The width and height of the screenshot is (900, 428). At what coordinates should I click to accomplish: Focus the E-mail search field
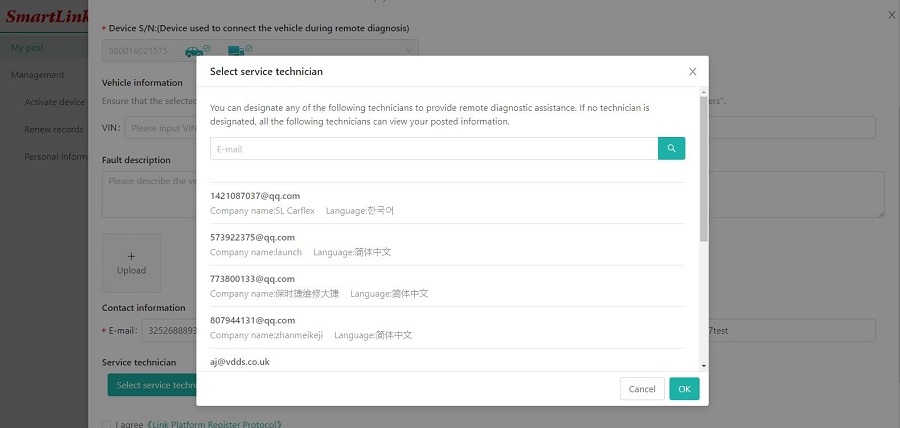433,149
